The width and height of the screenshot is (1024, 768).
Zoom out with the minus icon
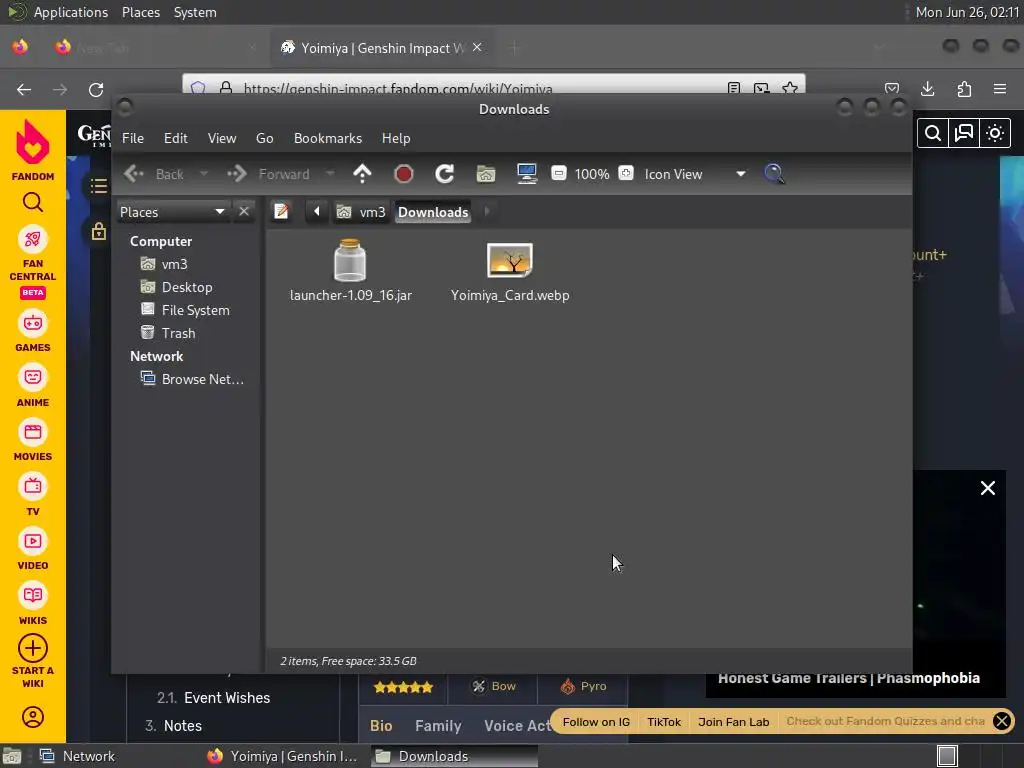[x=558, y=173]
